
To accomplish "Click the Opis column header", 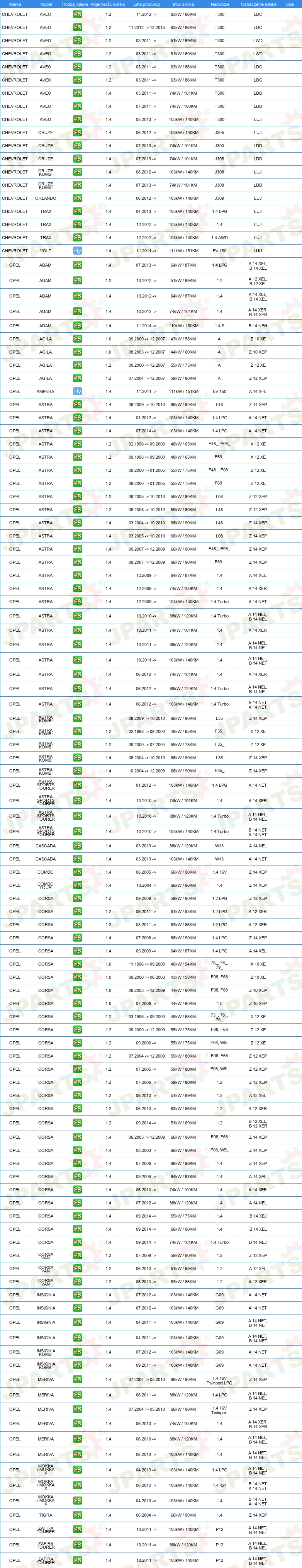I will pos(290,4).
